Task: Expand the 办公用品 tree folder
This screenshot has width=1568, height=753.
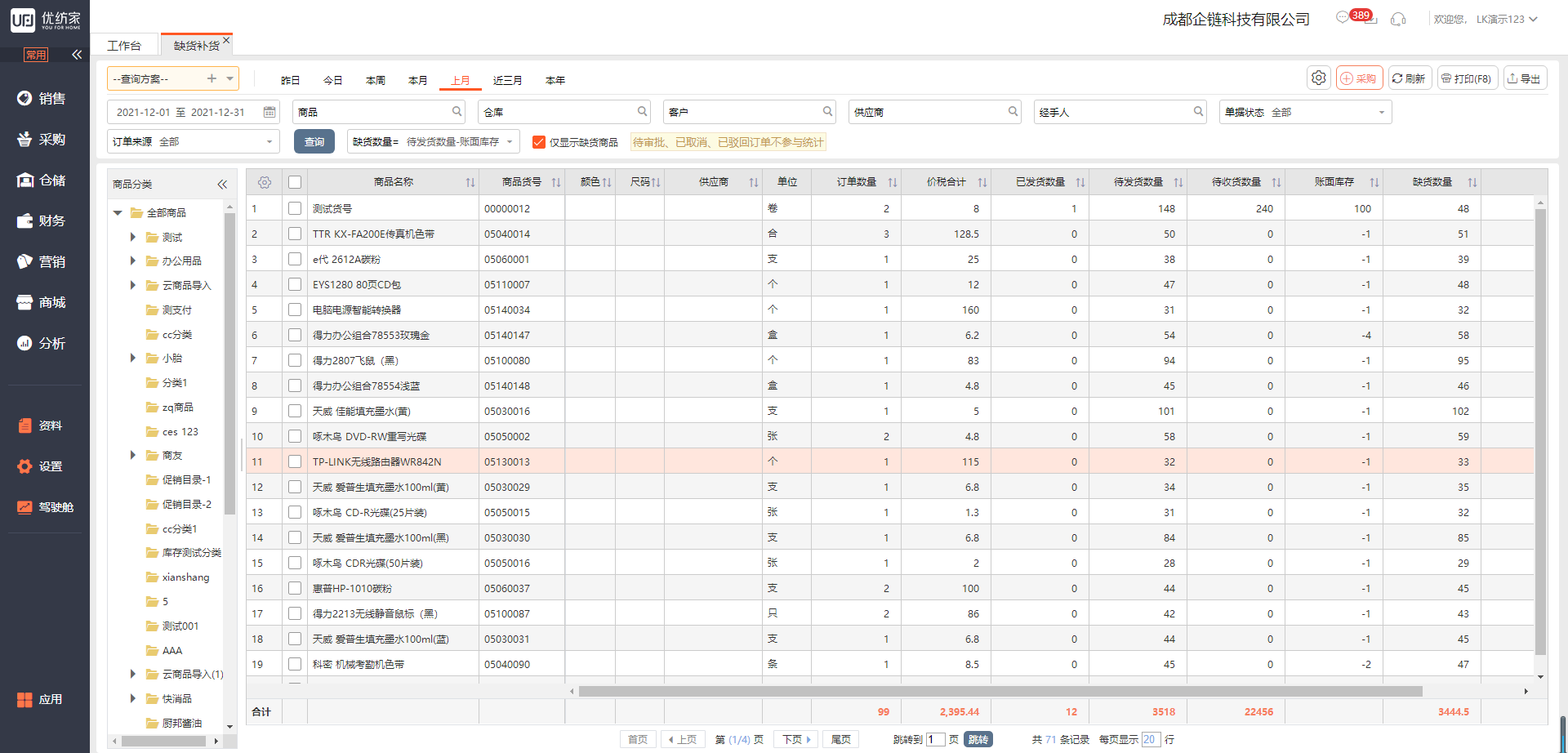Action: point(133,261)
